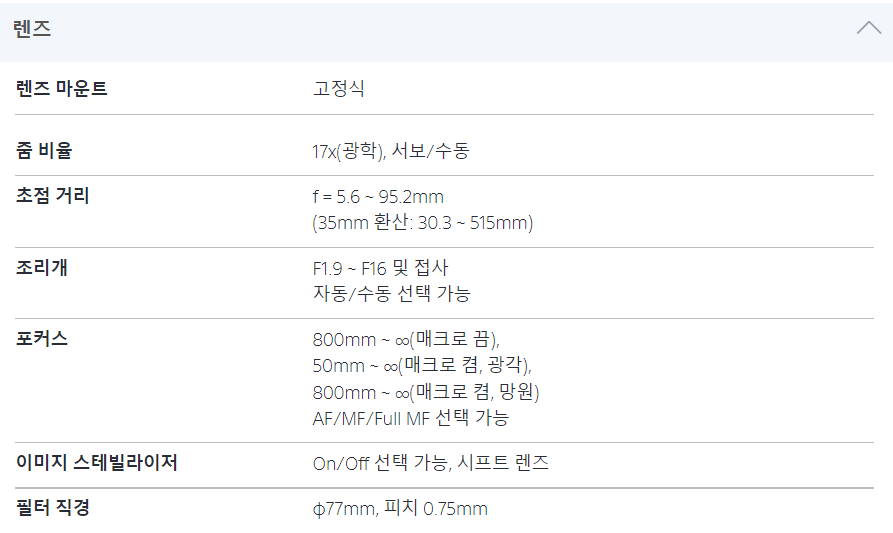893x533 pixels.
Task: Click the 매크로 끔 focus range line
Action: point(406,340)
